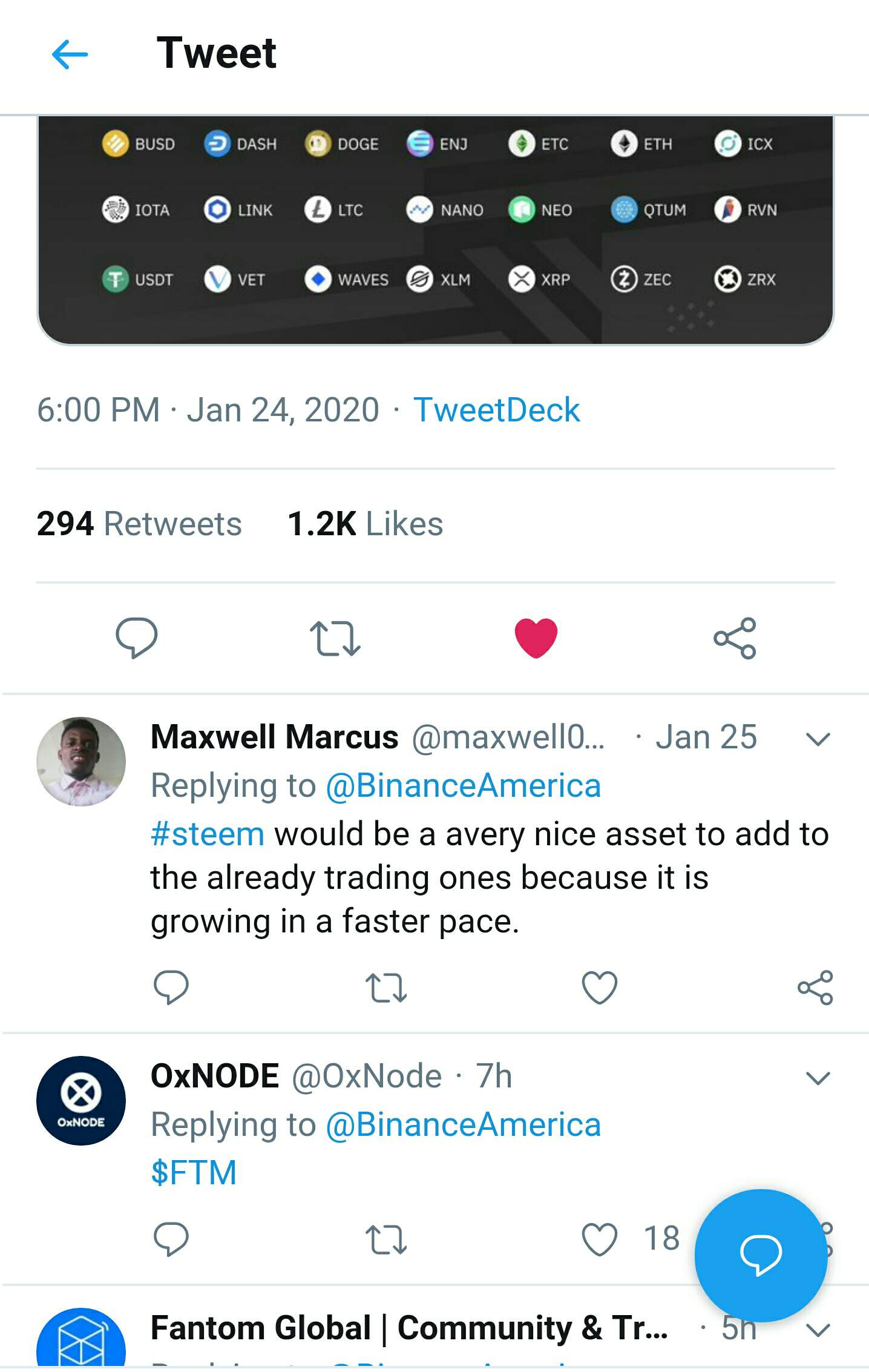Viewport: 869px width, 1372px height.
Task: Reply to Maxwell Marcus's comment
Action: click(171, 988)
